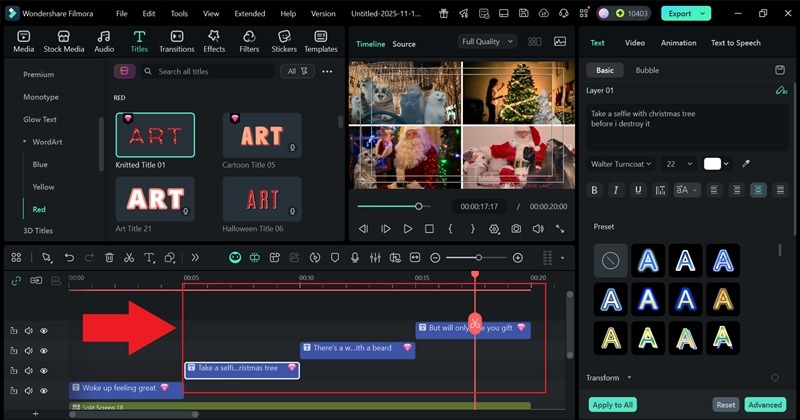Hide the top text track with eye icon
The width and height of the screenshot is (800, 420).
point(44,330)
